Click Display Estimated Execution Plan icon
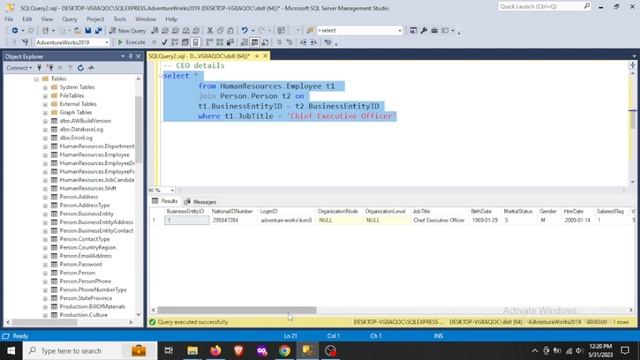This screenshot has height=360, width=640. (x=174, y=42)
